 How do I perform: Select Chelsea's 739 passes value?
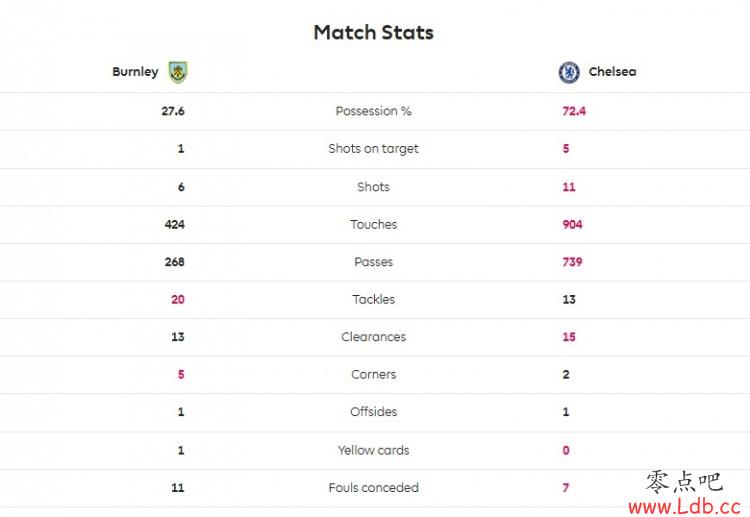[572, 262]
